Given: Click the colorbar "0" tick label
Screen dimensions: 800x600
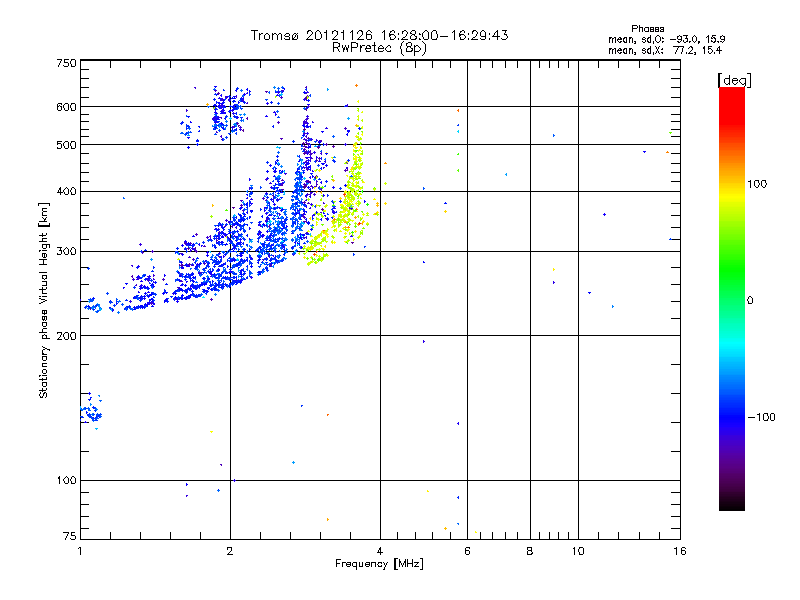Looking at the screenshot, I should coord(750,301).
